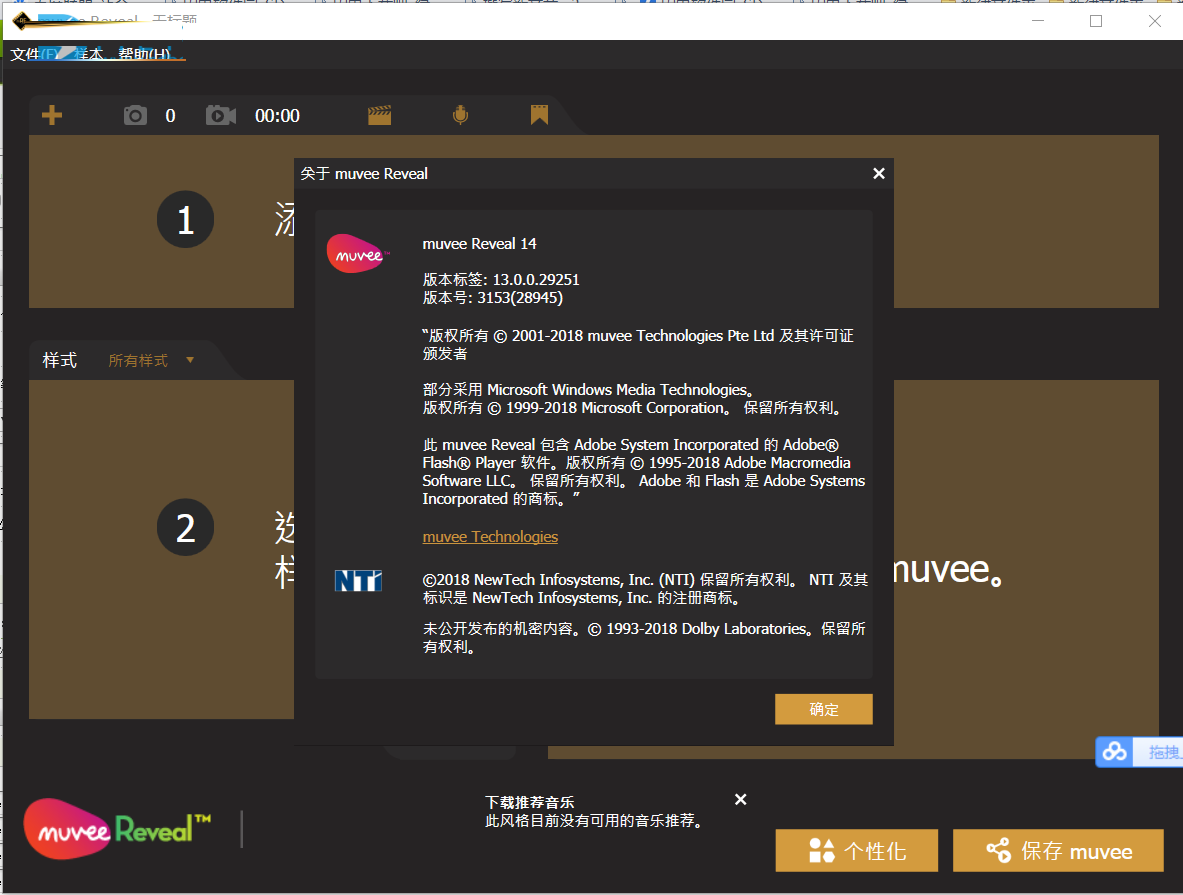Click the video camera icon beside 00:00
The height and width of the screenshot is (895, 1183).
click(x=221, y=115)
